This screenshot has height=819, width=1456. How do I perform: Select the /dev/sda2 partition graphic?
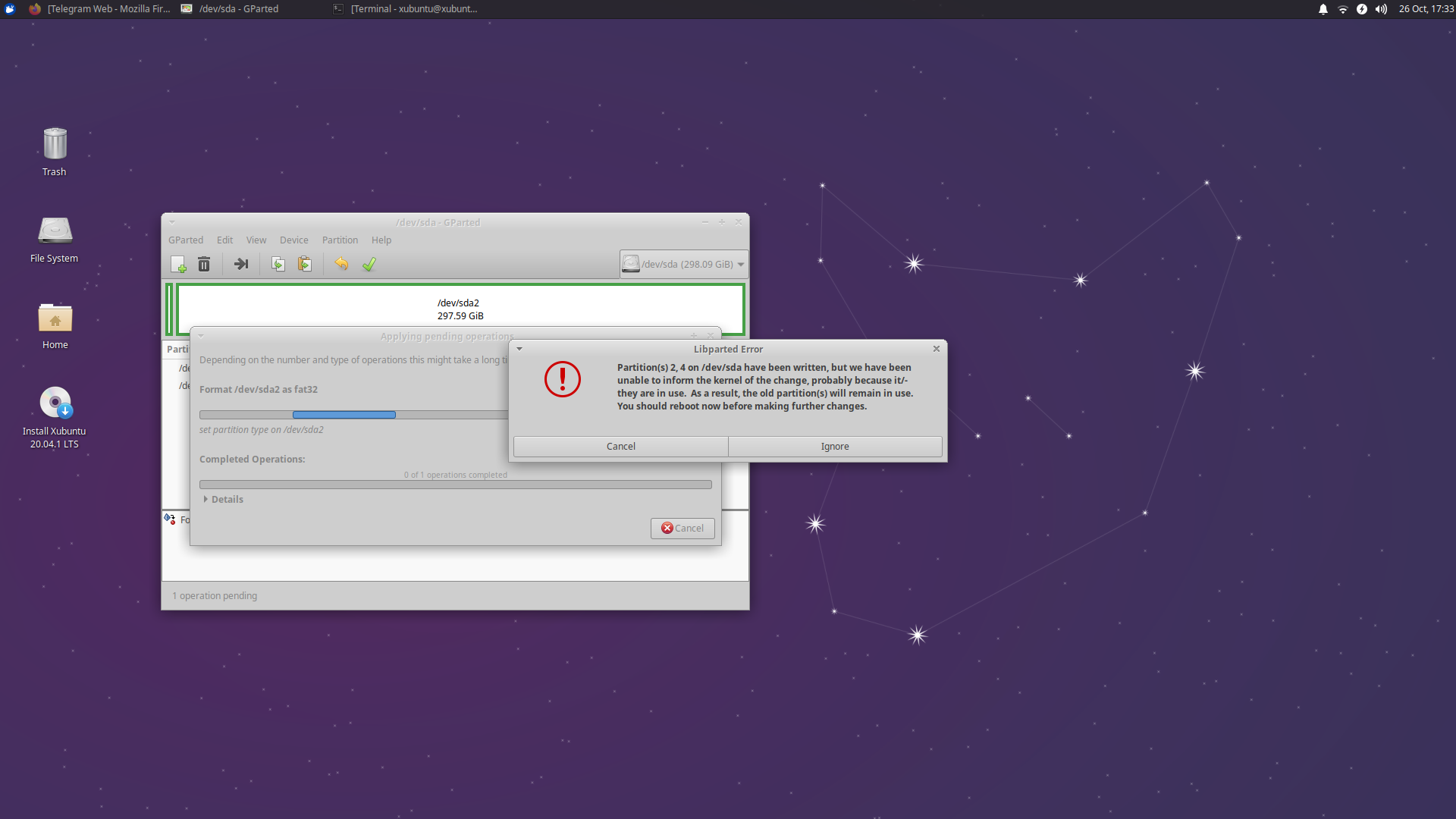pos(460,309)
